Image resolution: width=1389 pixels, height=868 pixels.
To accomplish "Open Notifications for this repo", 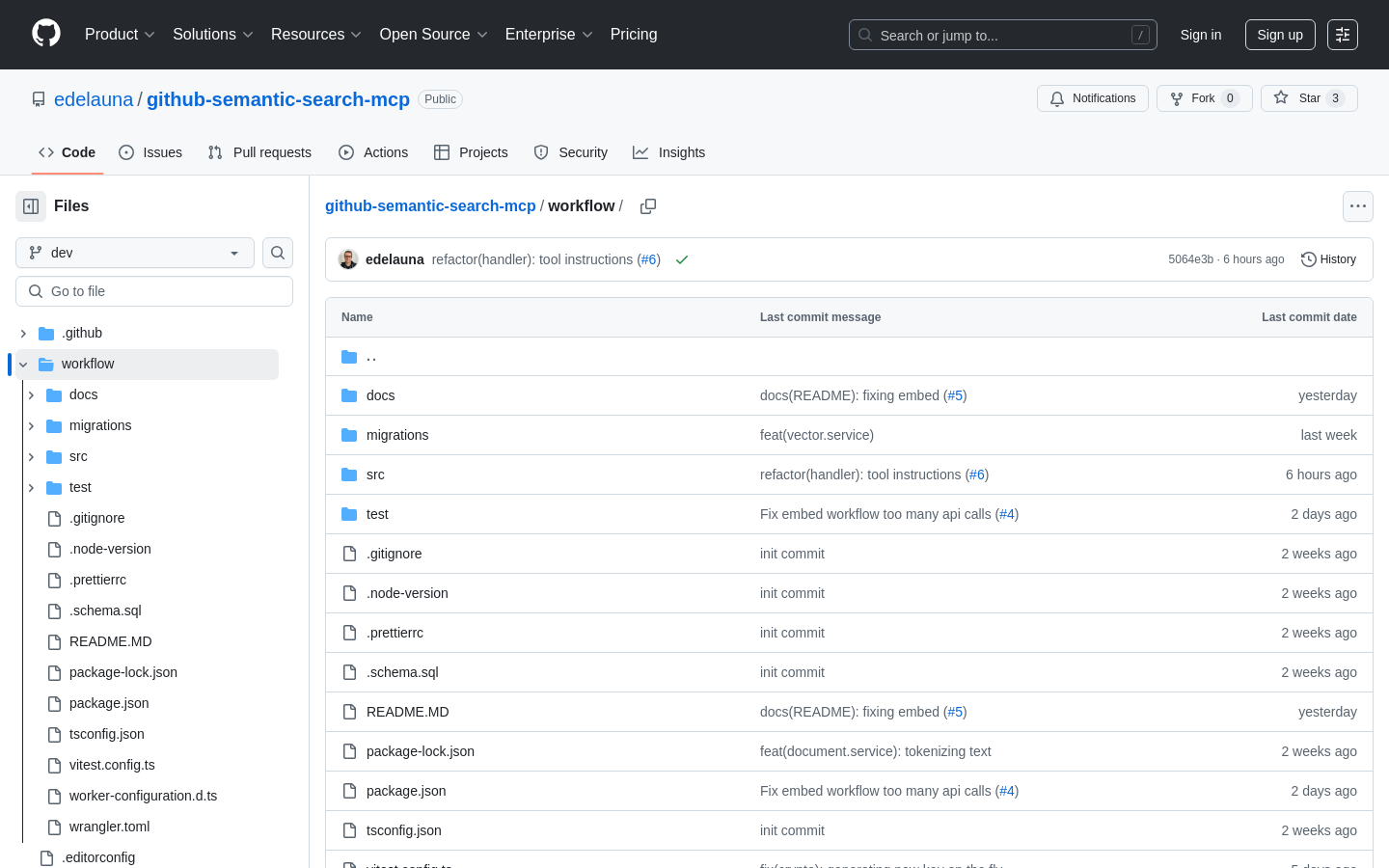I will coord(1093,98).
